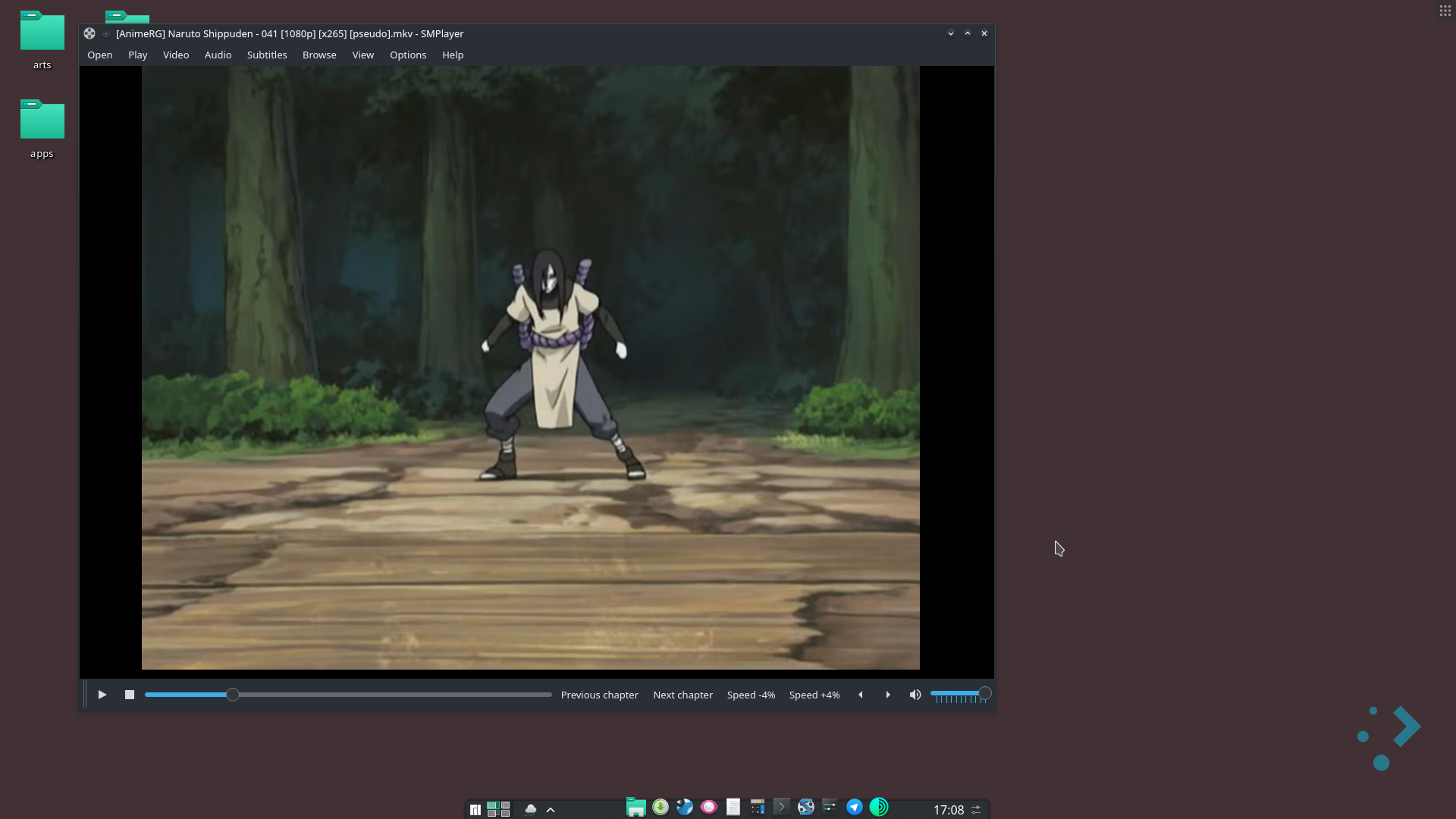This screenshot has width=1456, height=819.
Task: Open the calculator in taskbar
Action: [758, 808]
